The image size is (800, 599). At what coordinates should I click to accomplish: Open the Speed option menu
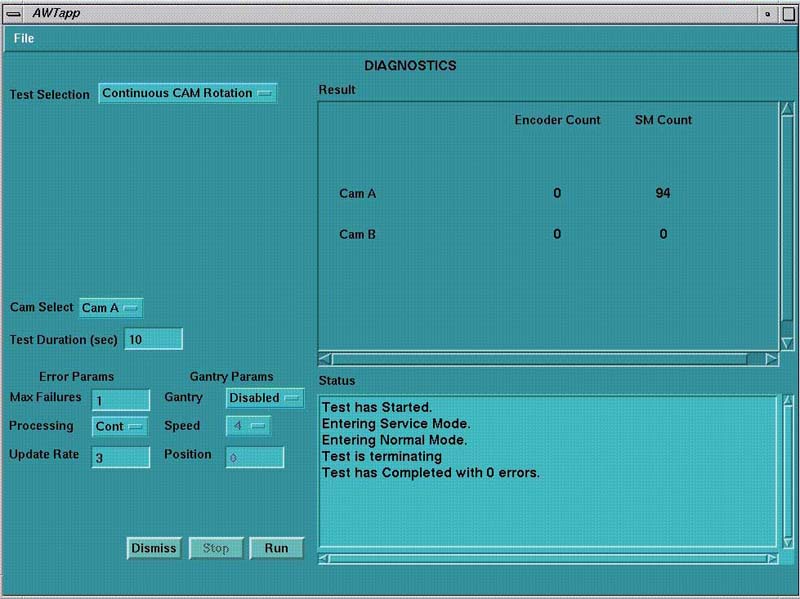(247, 426)
